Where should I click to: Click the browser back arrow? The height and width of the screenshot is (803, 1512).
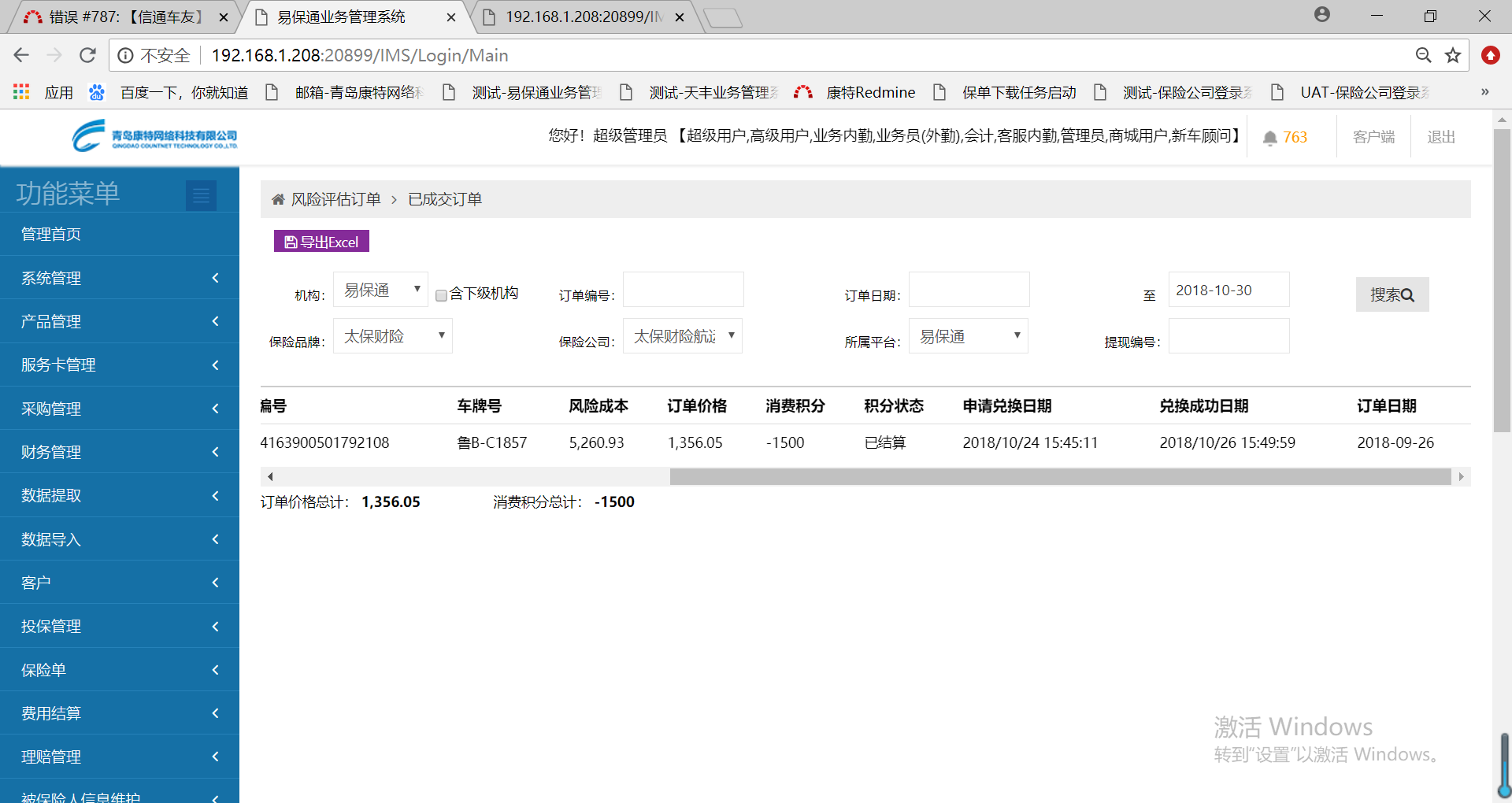point(21,55)
